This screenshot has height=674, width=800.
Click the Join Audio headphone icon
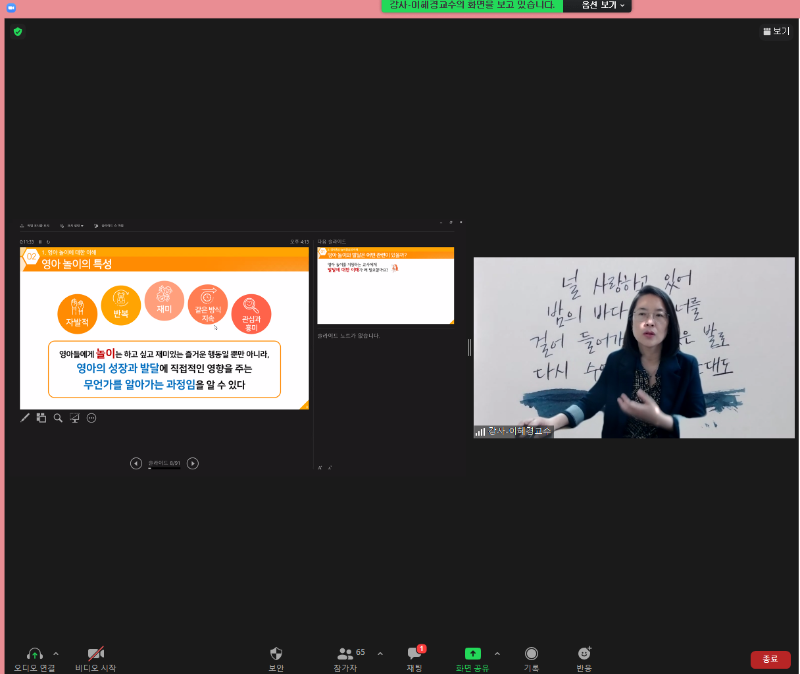click(x=34, y=653)
